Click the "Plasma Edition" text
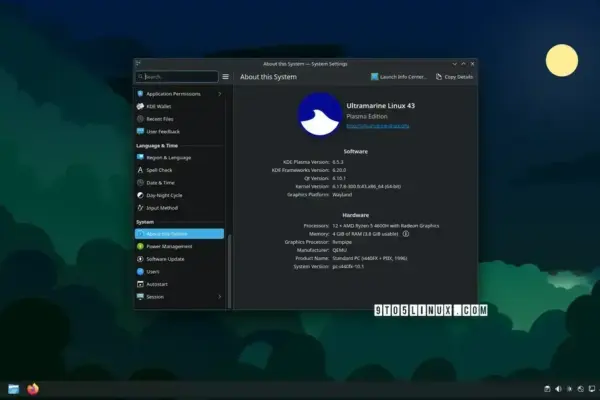The width and height of the screenshot is (600, 400). pyautogui.click(x=367, y=116)
